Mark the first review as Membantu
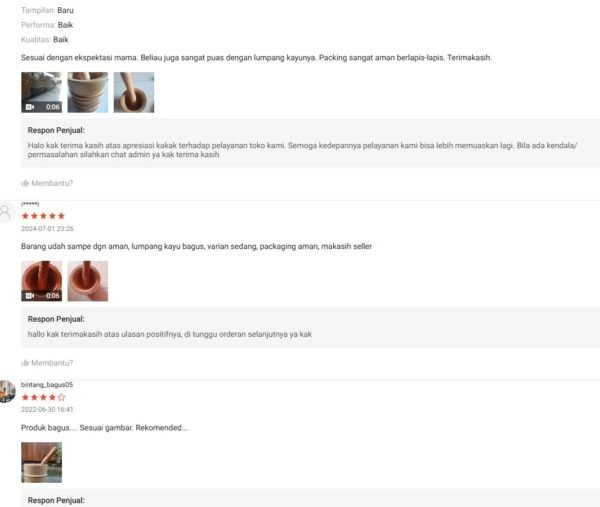This screenshot has height=507, width=600. tap(47, 183)
